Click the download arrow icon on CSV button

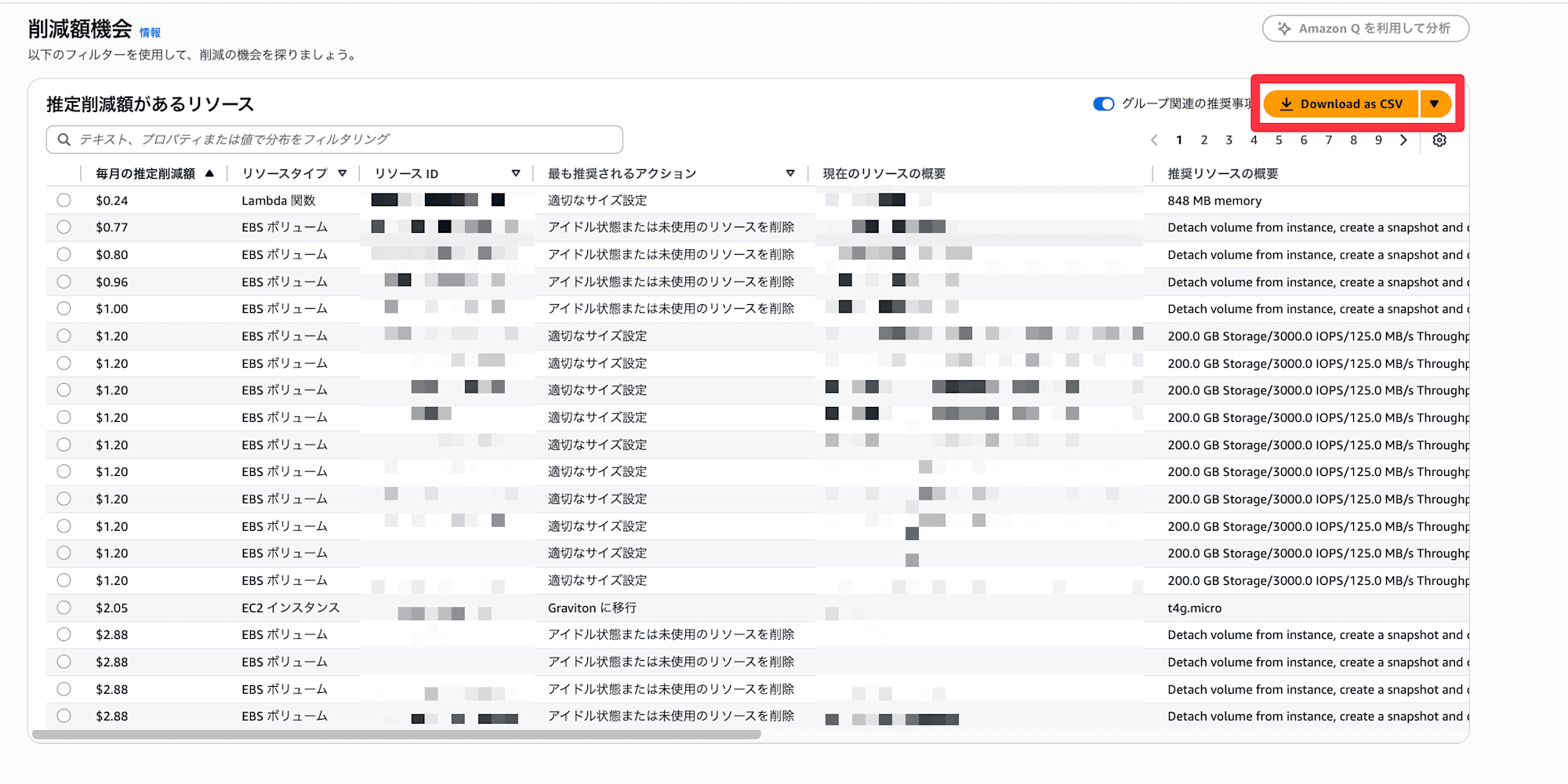point(1287,104)
